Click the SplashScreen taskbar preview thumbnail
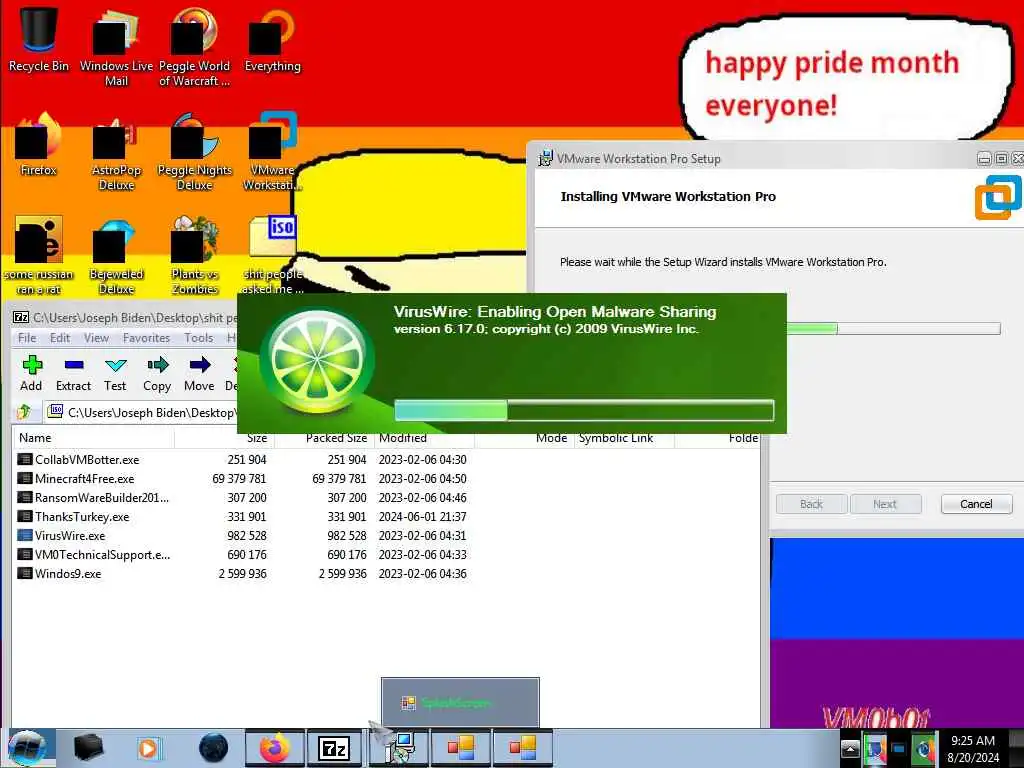 point(460,702)
